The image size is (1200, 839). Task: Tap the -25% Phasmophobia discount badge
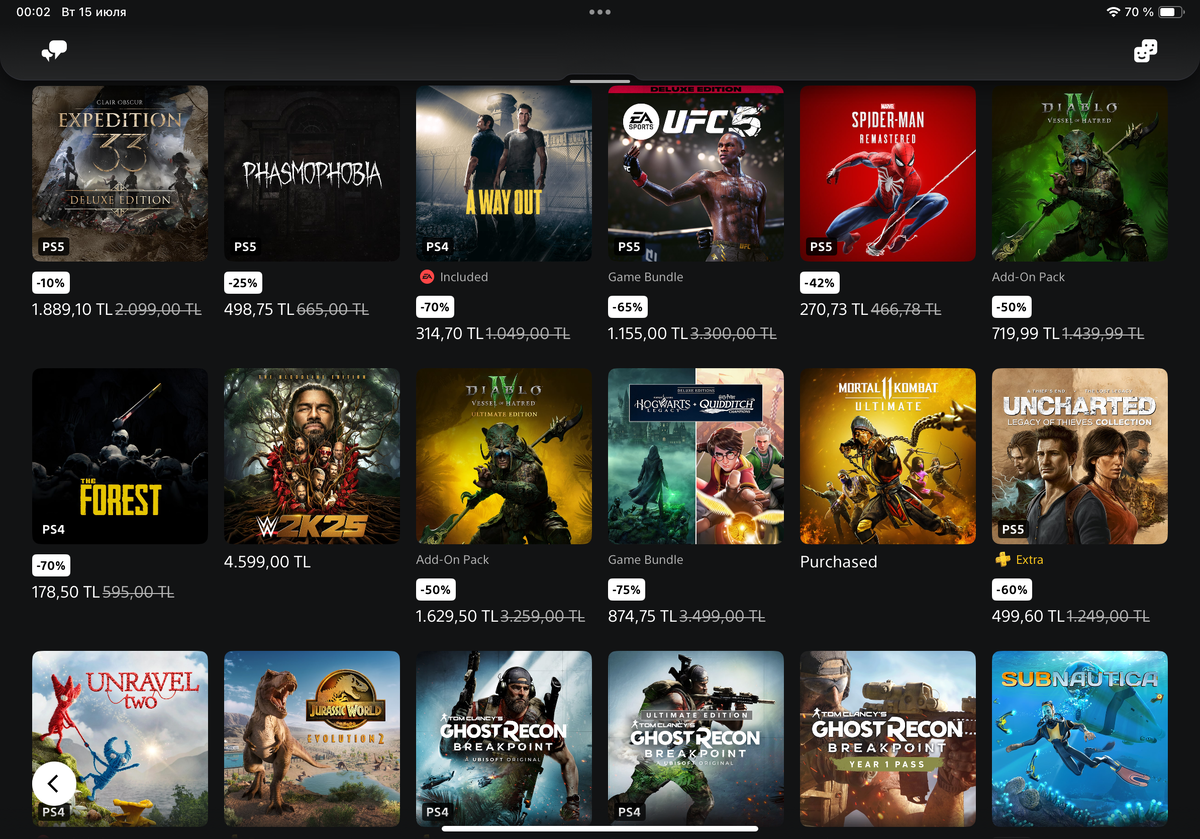244,283
